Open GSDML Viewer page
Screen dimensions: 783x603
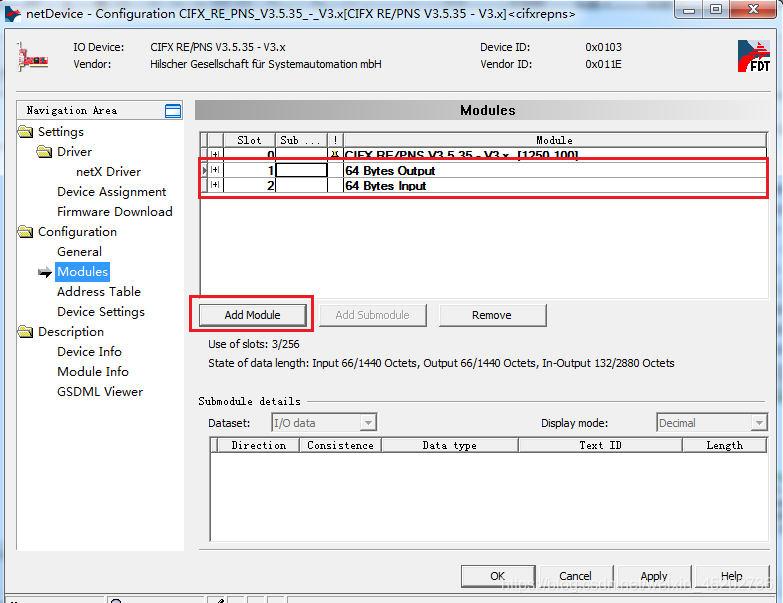pyautogui.click(x=100, y=391)
